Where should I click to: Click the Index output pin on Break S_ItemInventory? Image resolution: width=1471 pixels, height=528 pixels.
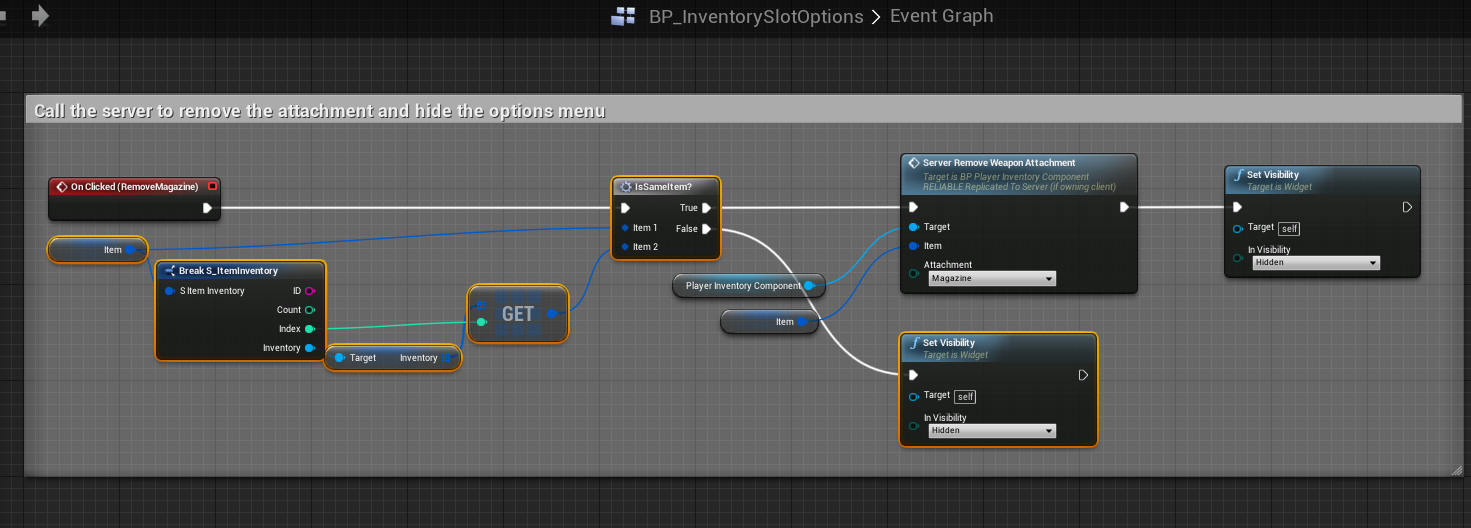[x=309, y=329]
